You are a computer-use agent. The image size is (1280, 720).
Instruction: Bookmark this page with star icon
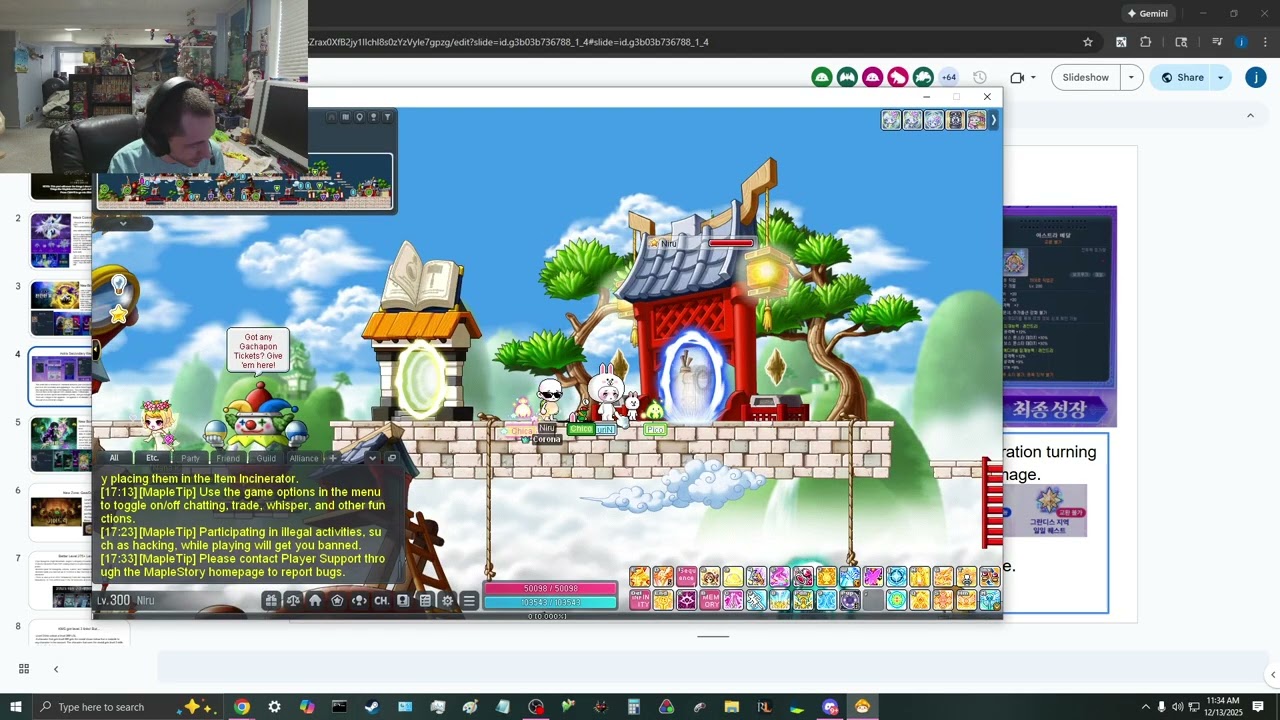coord(1088,42)
